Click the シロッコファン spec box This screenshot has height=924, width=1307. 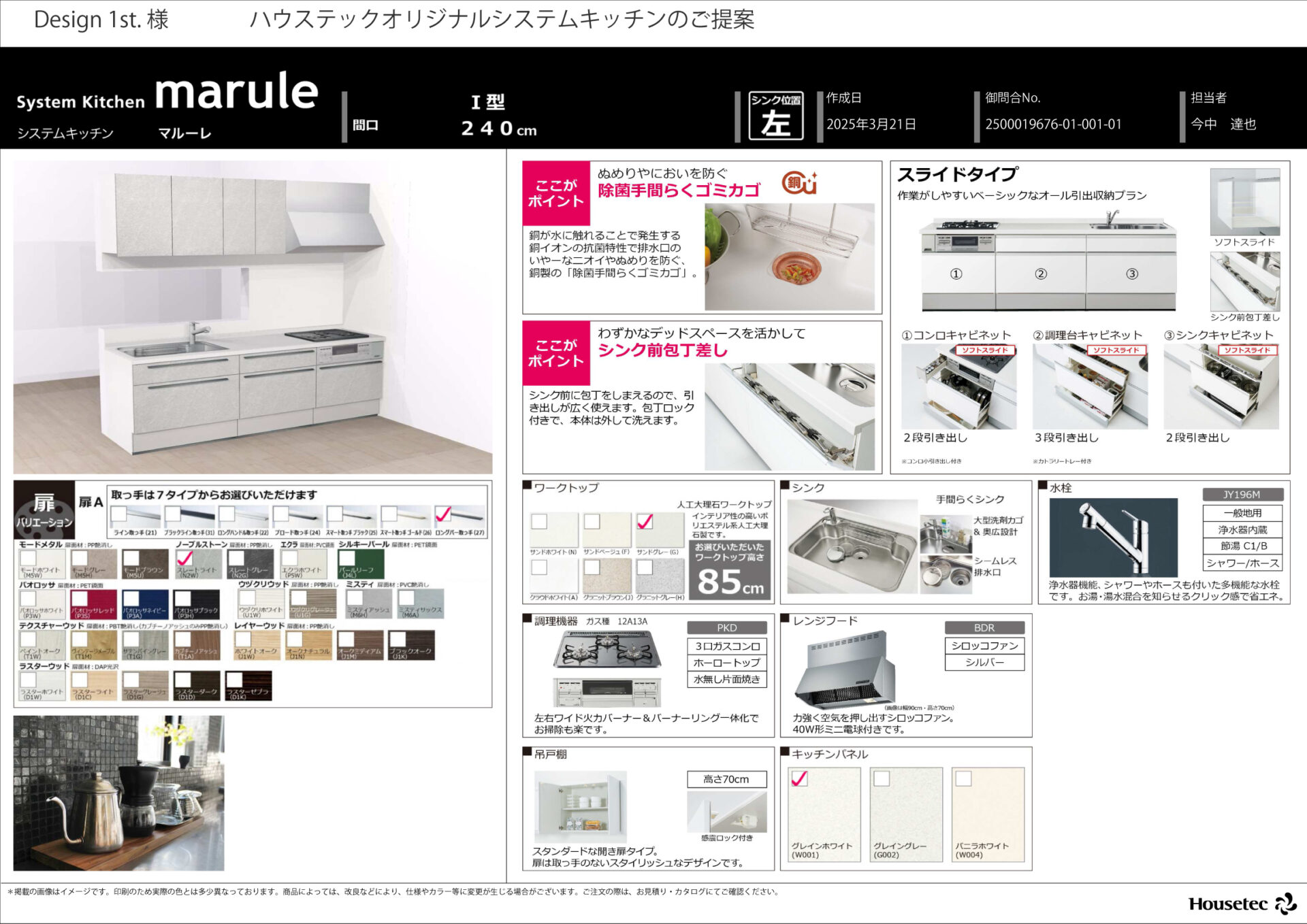click(984, 646)
